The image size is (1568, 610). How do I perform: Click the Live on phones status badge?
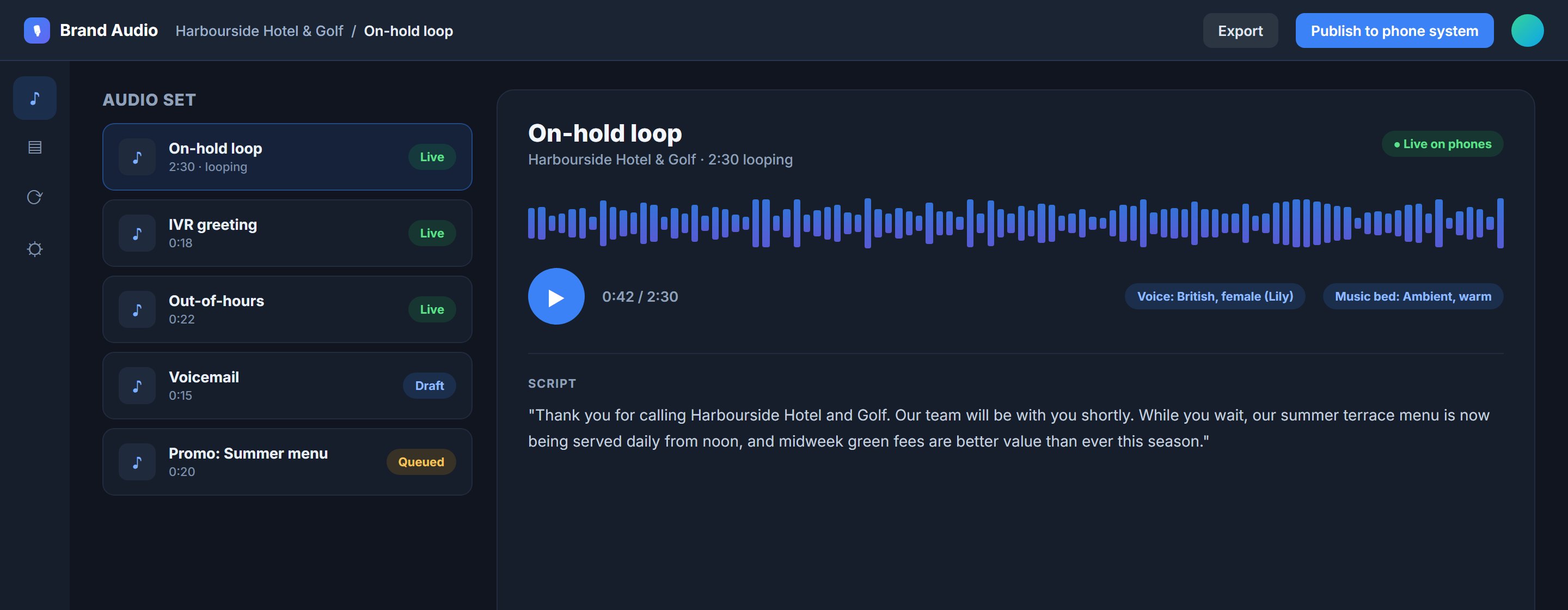tap(1442, 144)
